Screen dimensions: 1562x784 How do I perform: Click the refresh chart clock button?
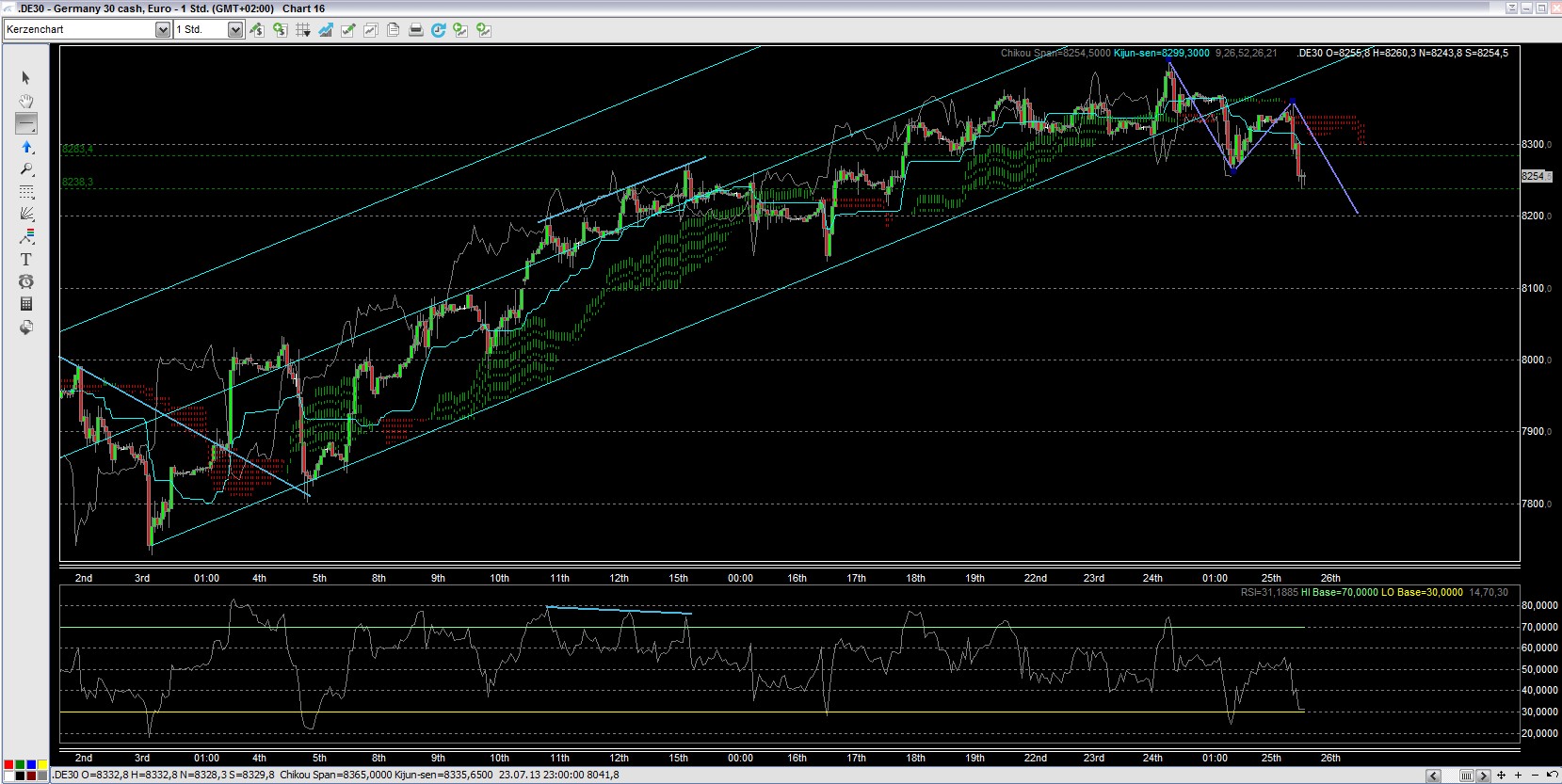pyautogui.click(x=438, y=30)
